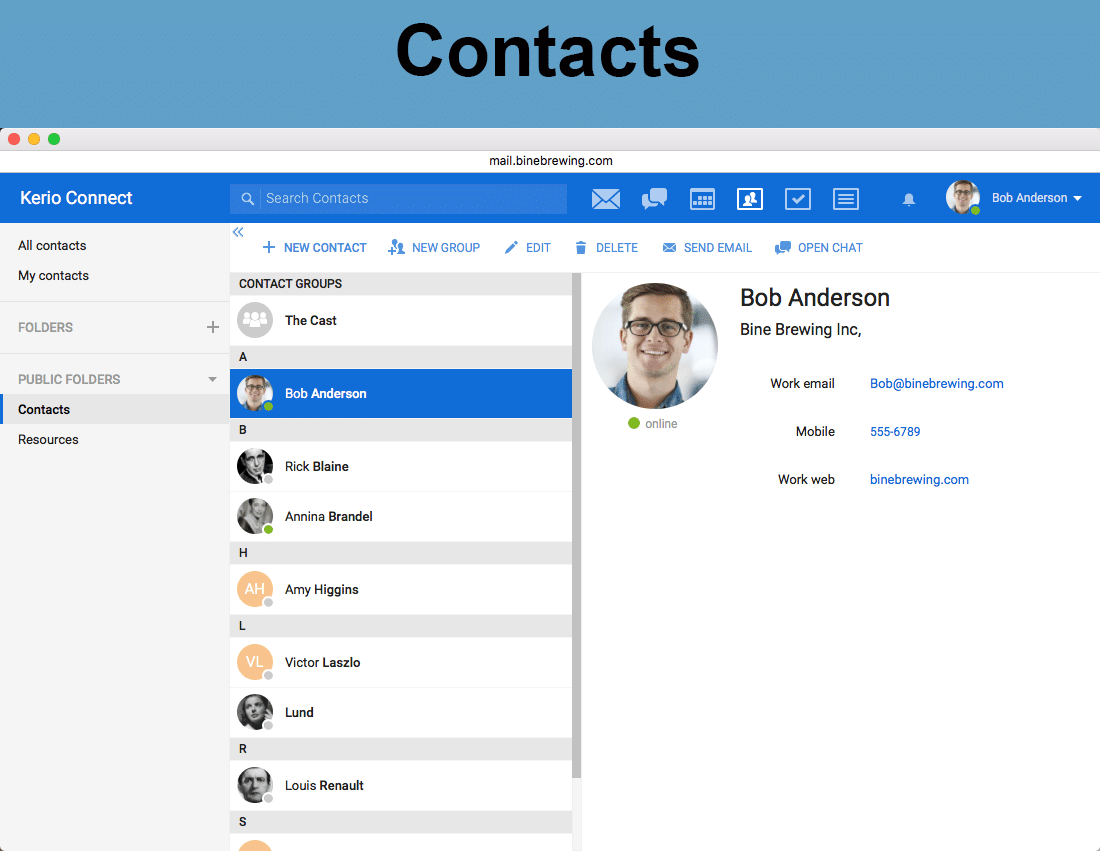
Task: Select Bob Anderson in contact list
Action: 401,394
